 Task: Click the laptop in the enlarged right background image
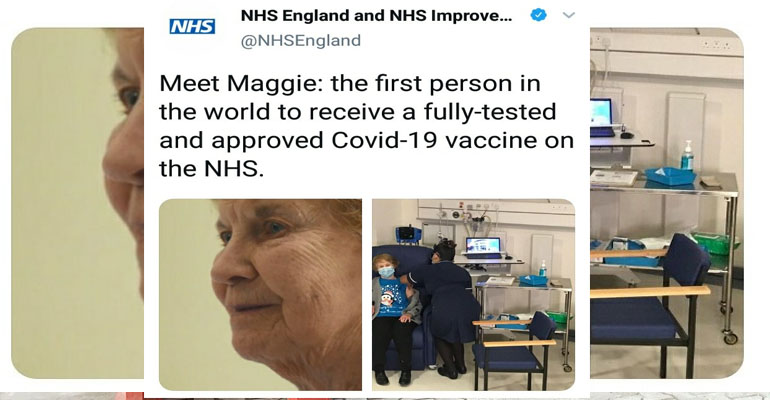(x=602, y=118)
